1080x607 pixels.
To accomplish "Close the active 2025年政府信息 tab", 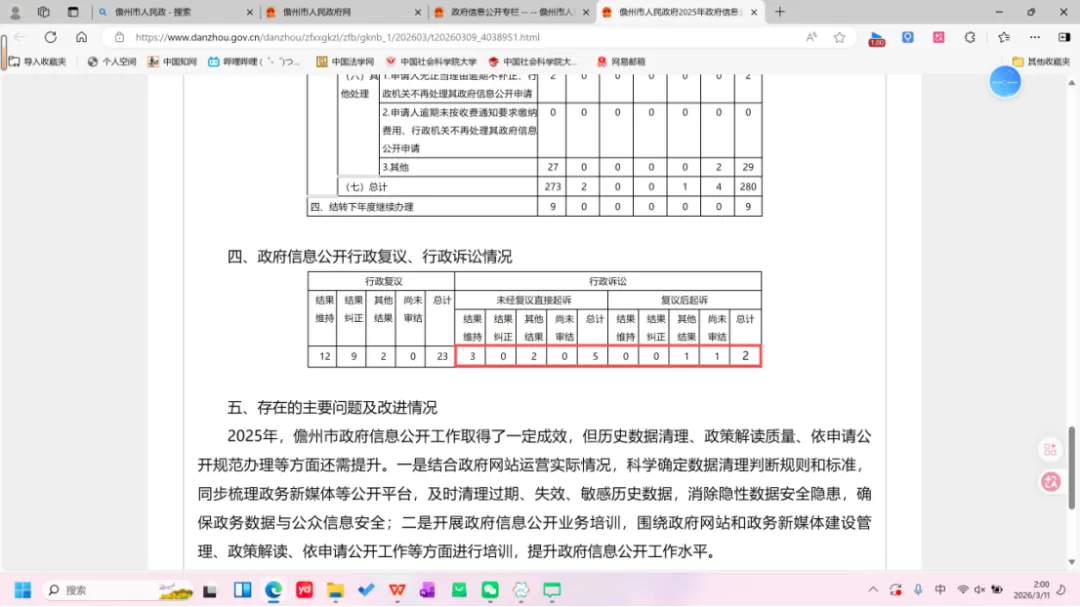I will pyautogui.click(x=754, y=12).
